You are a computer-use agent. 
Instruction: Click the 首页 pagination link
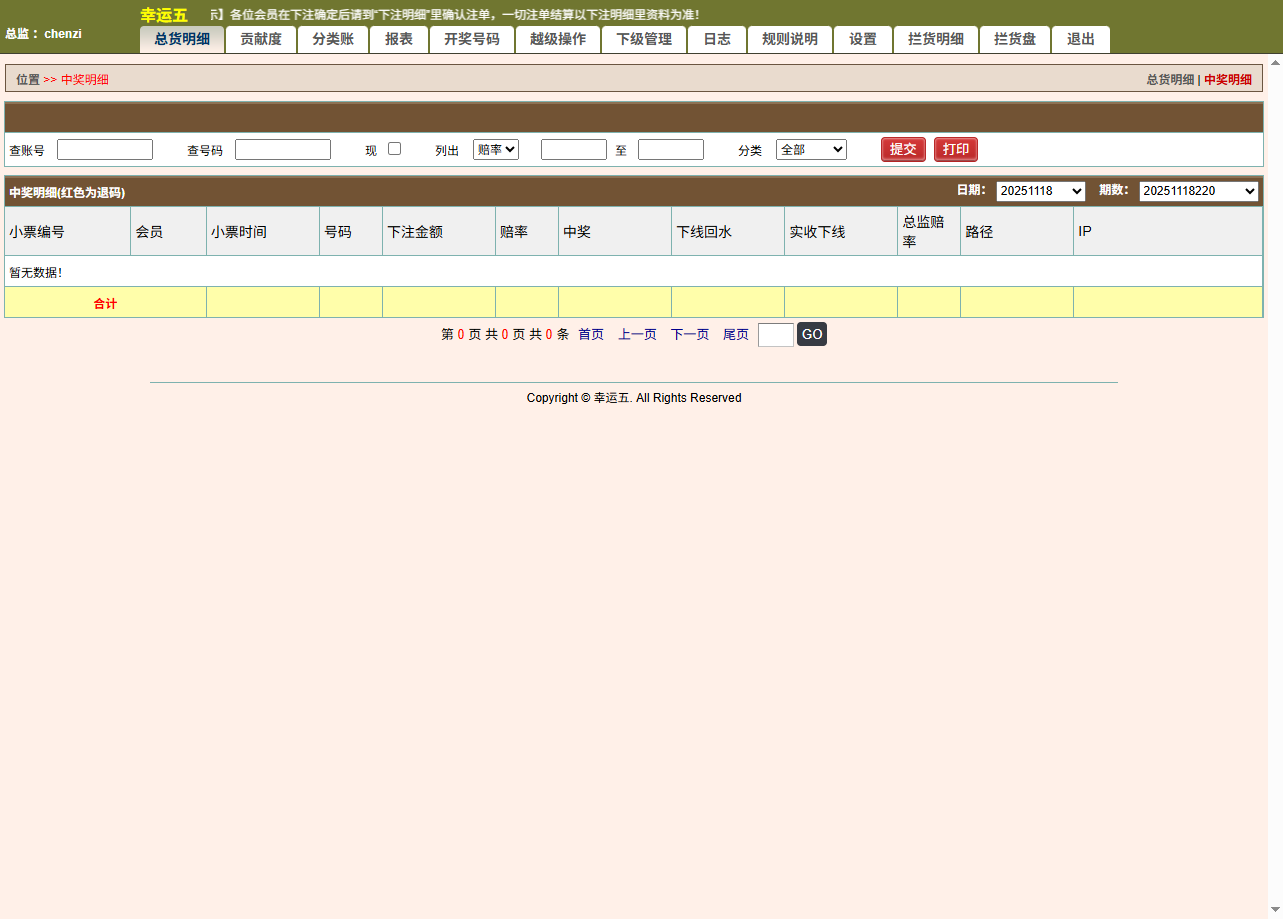[x=591, y=335]
